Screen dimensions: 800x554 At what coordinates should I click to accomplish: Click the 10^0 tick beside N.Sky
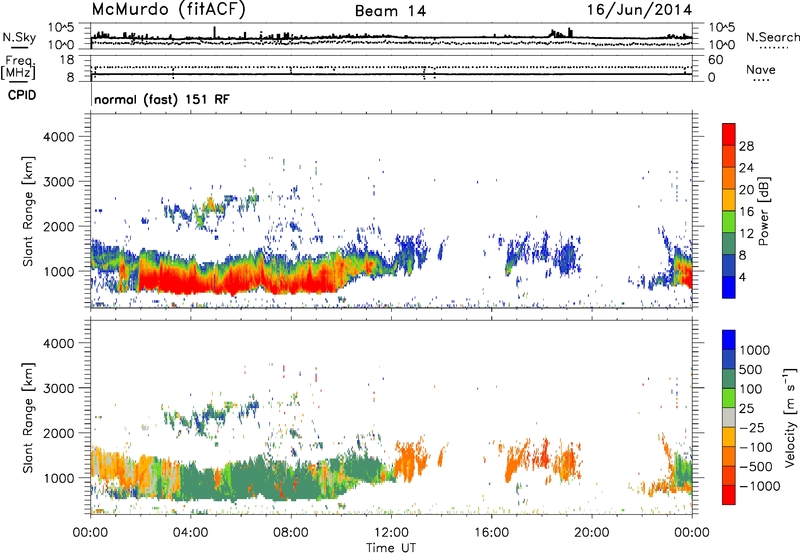point(61,45)
